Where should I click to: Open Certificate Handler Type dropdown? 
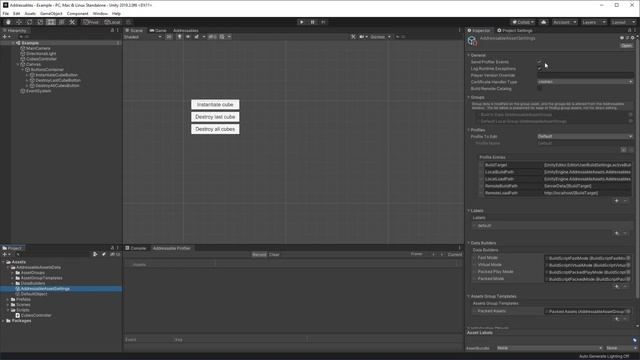[x=585, y=82]
